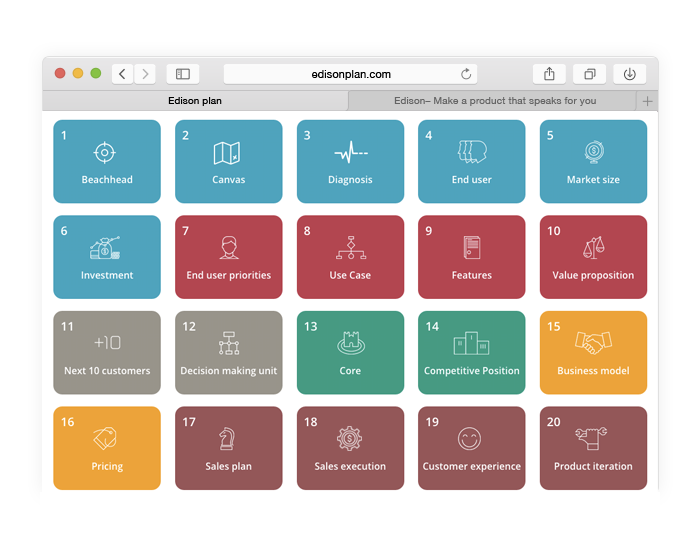Click the End user heads icon
Image resolution: width=700 pixels, height=550 pixels.
[472, 151]
